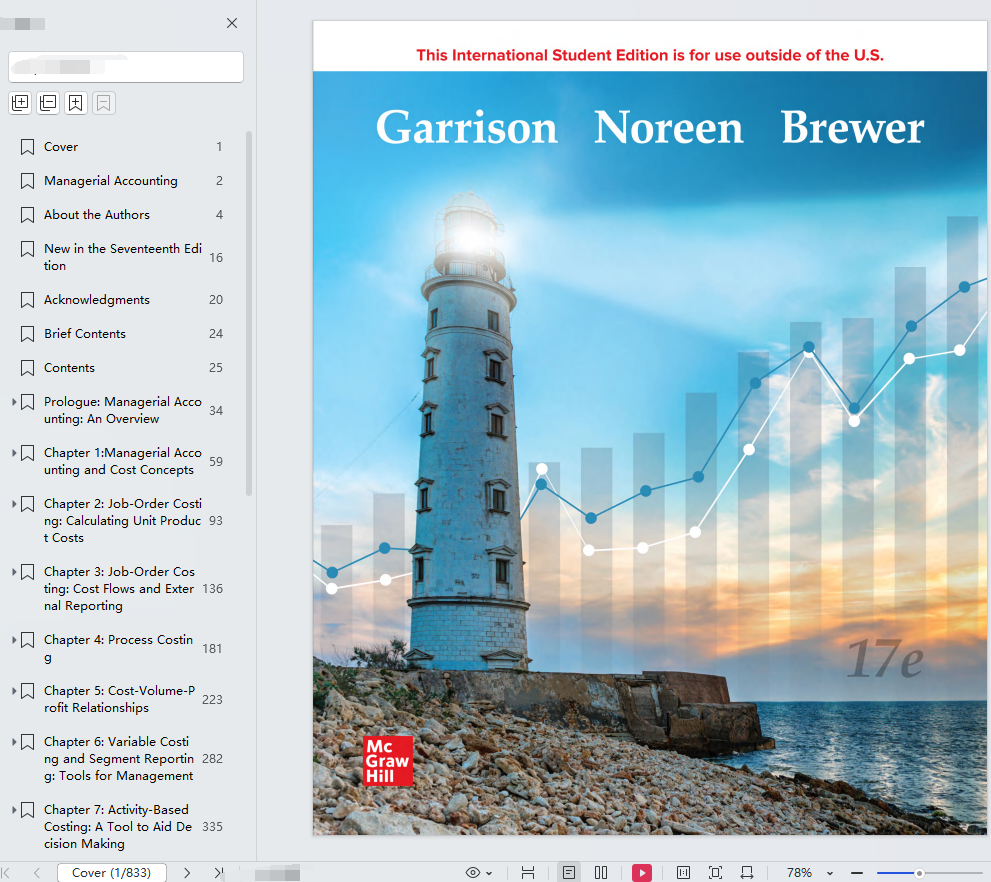This screenshot has width=991, height=882.
Task: Click the bookmark icon beside About the Authors
Action: tap(27, 215)
